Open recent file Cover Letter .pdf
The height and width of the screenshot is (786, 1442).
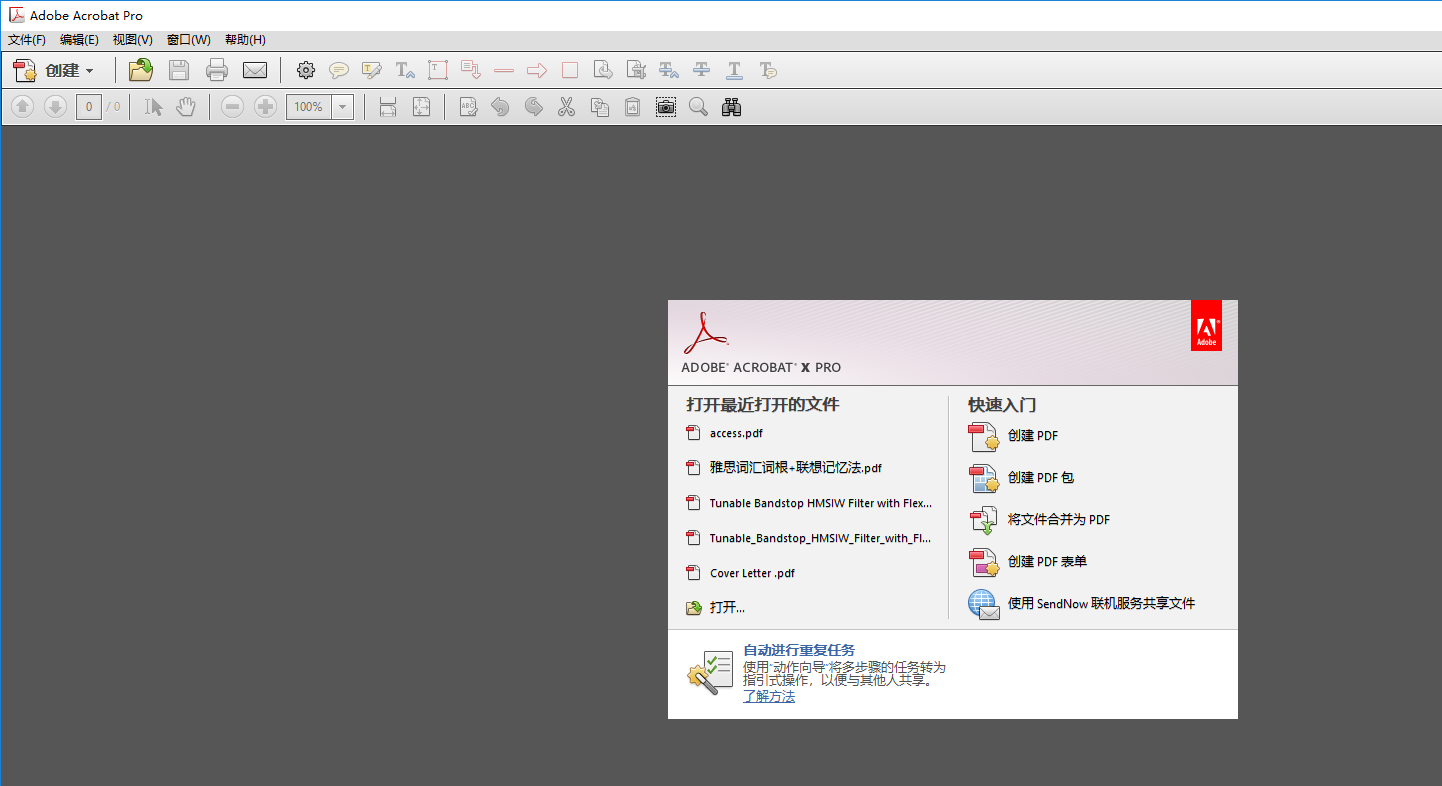[x=752, y=573]
